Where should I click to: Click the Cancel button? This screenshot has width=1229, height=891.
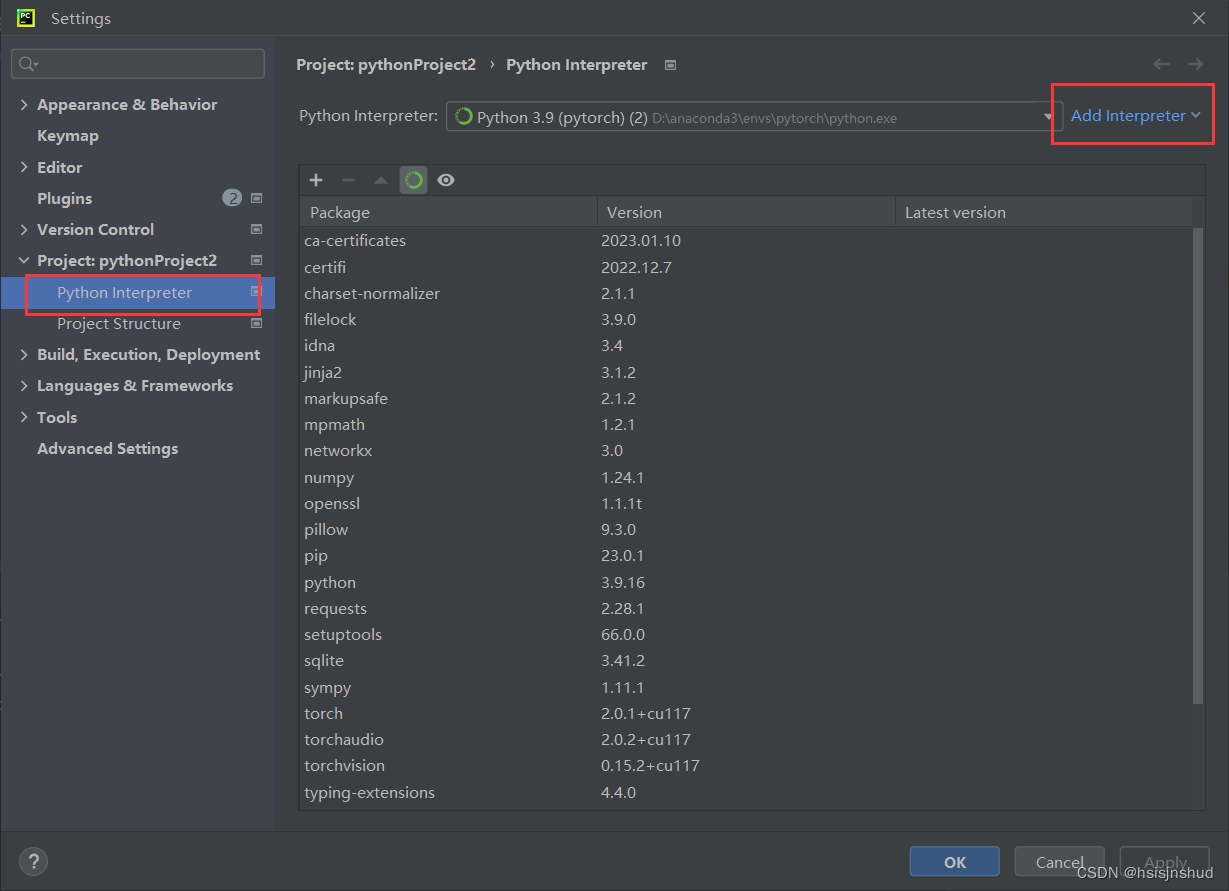pyautogui.click(x=1060, y=862)
